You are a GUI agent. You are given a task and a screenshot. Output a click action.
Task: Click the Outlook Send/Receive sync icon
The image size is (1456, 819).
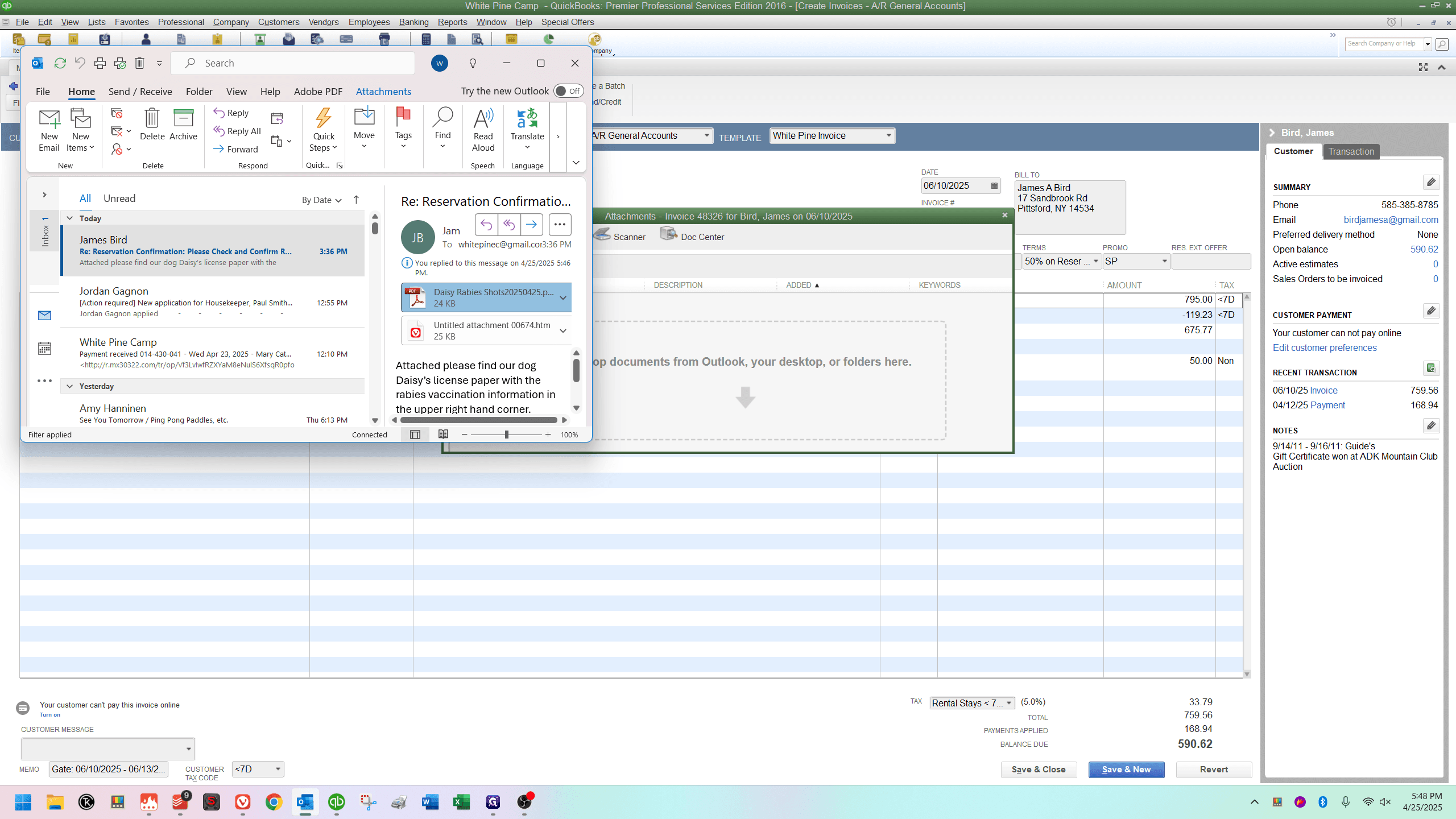click(60, 63)
